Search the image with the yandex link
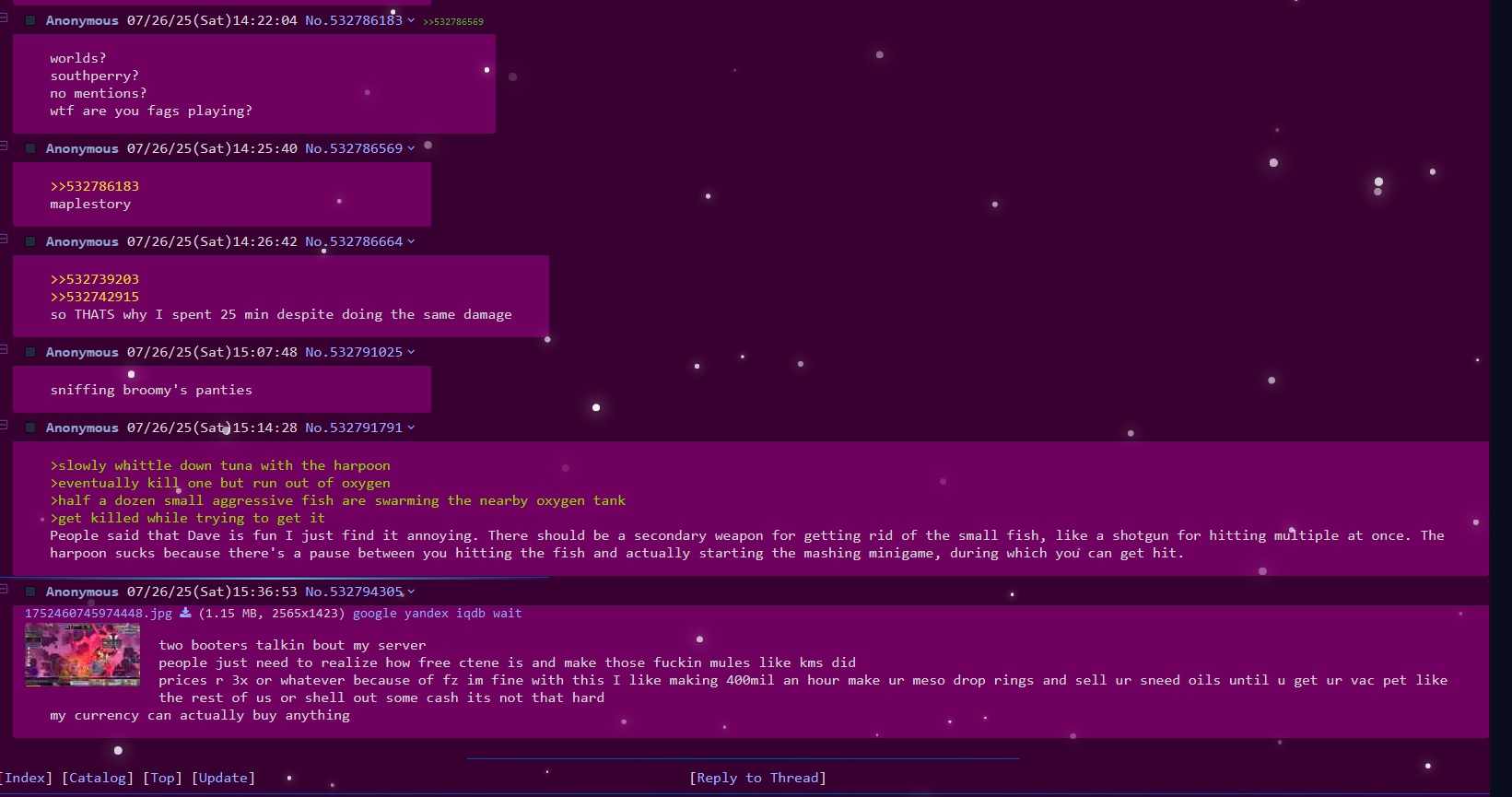The image size is (1512, 797). point(427,613)
